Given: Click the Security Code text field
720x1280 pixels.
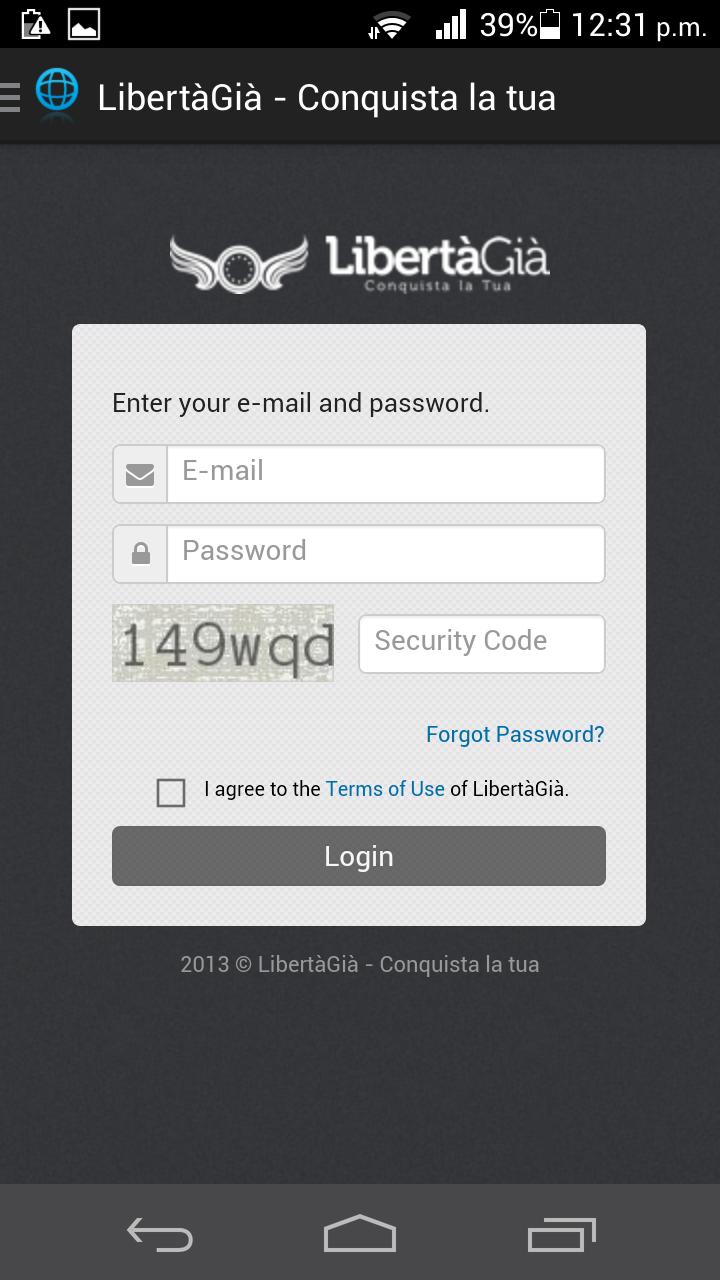Looking at the screenshot, I should [x=482, y=643].
